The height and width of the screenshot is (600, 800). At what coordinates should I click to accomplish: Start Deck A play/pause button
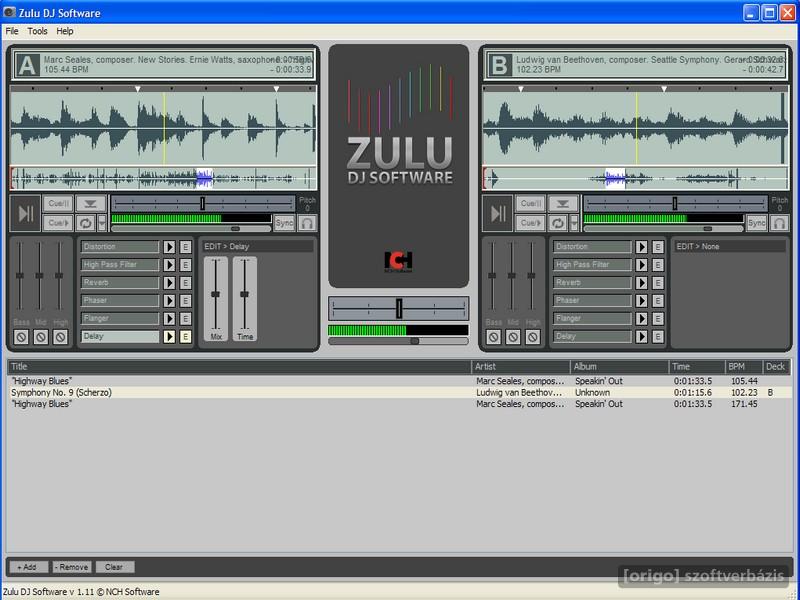[26, 213]
